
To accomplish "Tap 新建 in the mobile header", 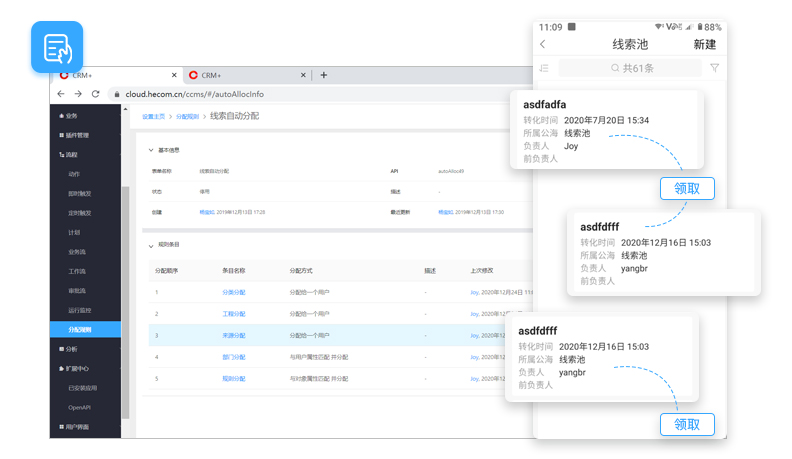I will [704, 44].
